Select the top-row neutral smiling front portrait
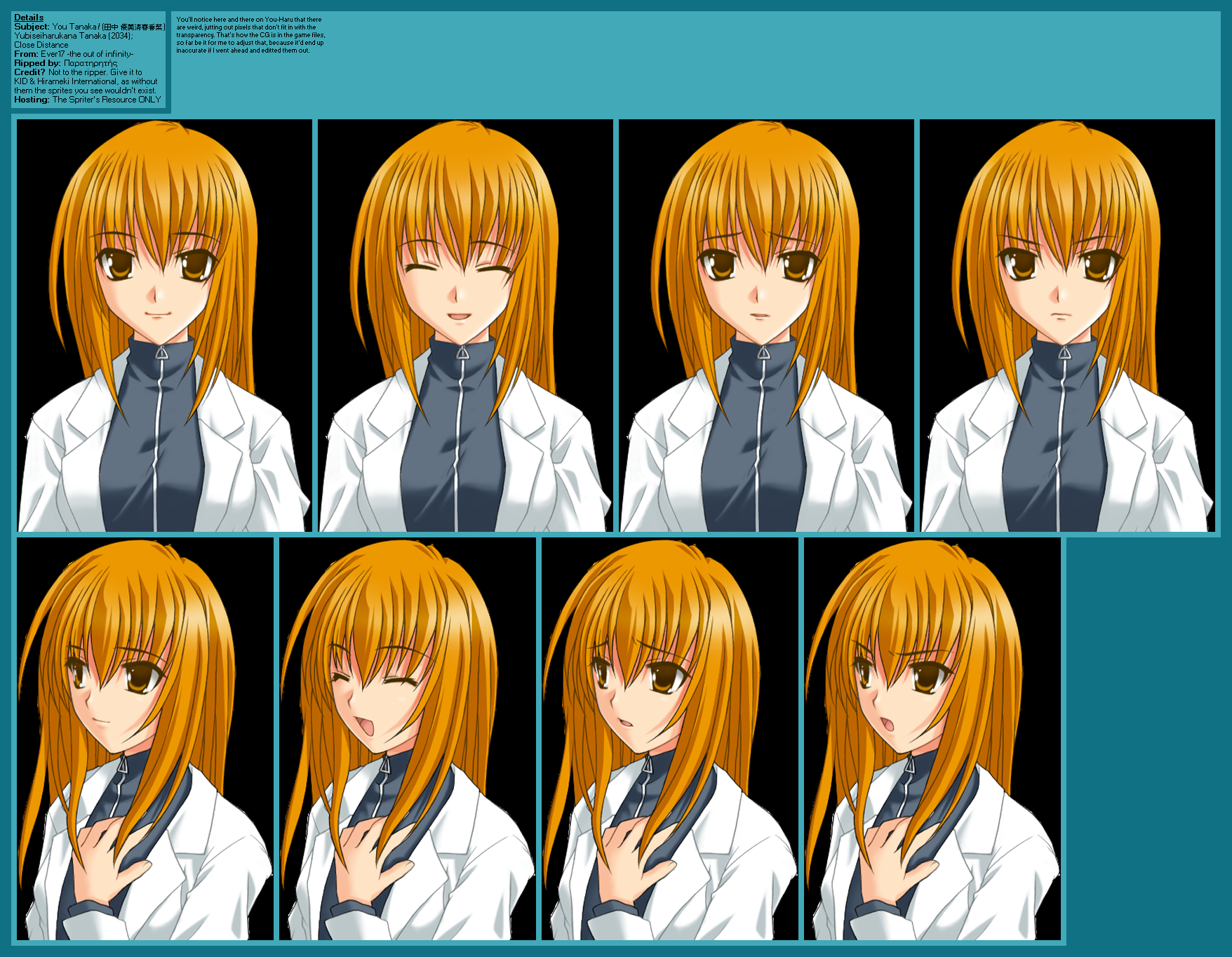Screen dimensions: 1232x957 (164, 326)
